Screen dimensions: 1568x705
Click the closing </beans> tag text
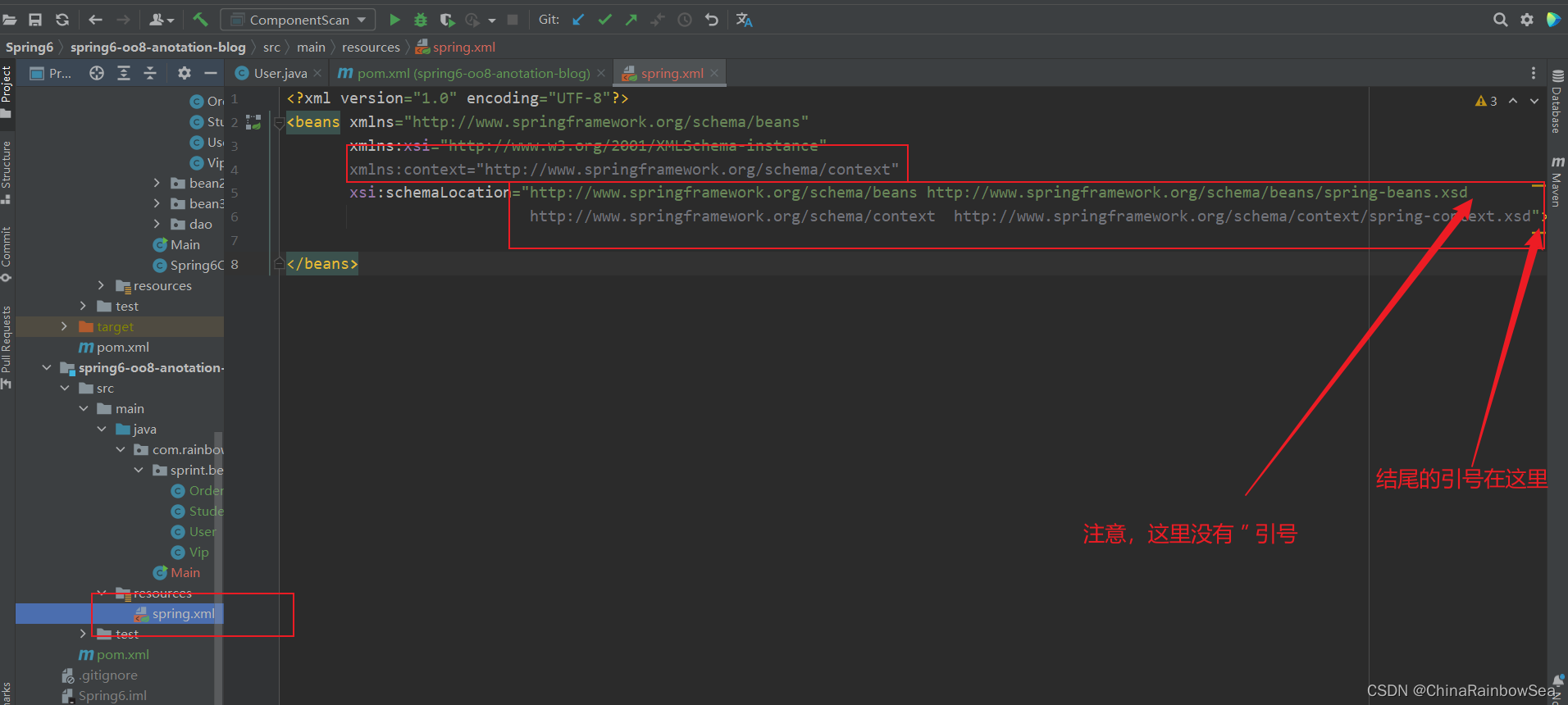coord(322,264)
